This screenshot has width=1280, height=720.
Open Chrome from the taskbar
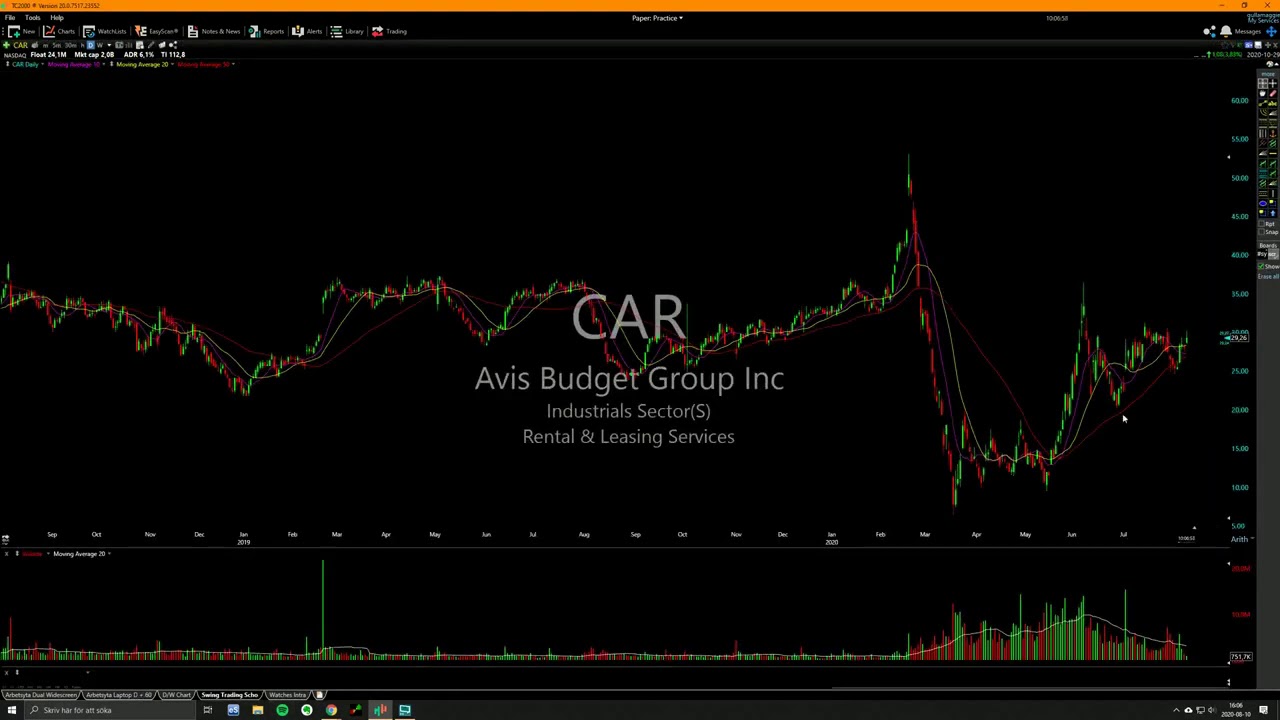331,710
